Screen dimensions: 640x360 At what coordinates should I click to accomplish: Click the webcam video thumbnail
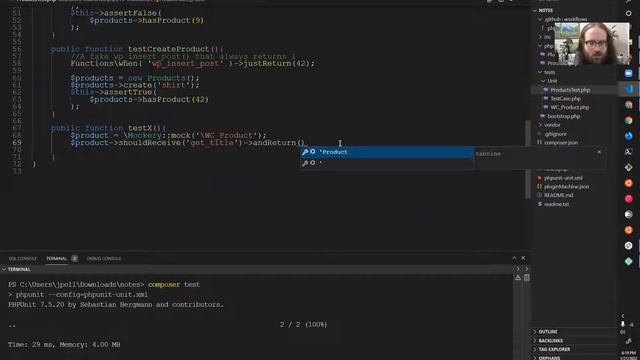[592, 44]
